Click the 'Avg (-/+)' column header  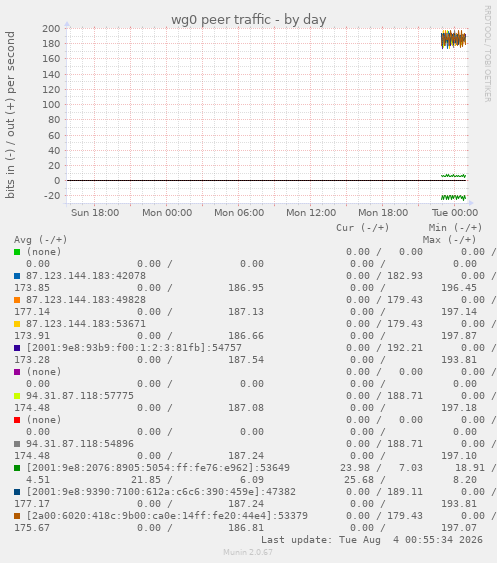(41, 239)
